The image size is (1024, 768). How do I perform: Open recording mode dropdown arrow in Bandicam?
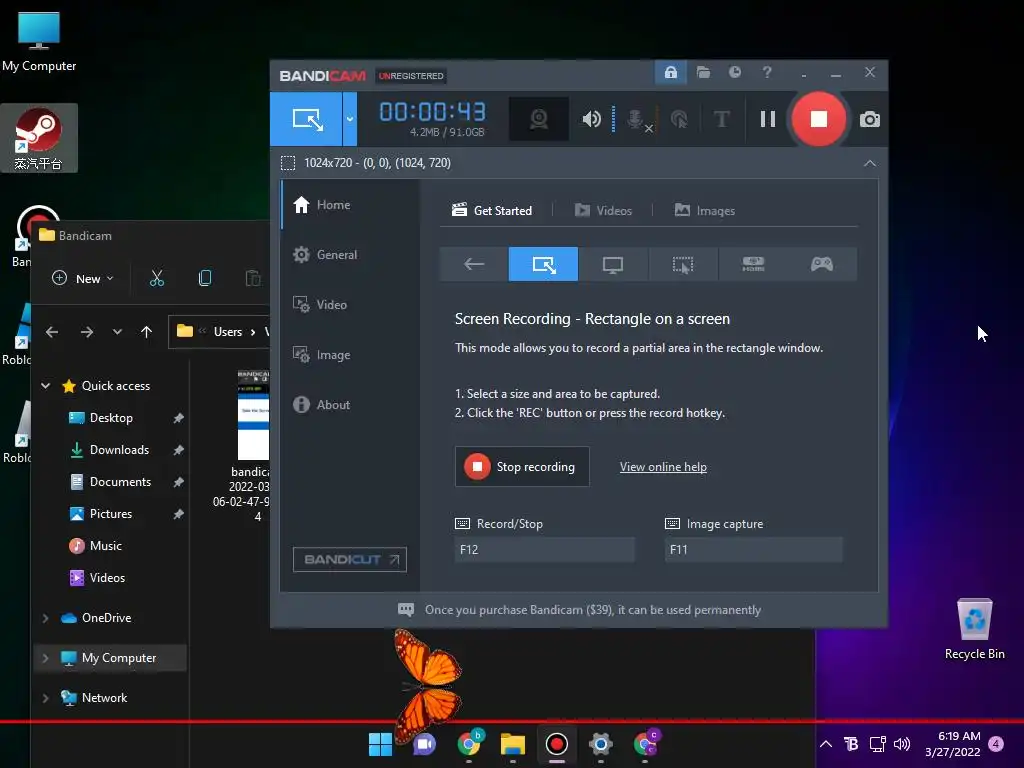pos(350,119)
